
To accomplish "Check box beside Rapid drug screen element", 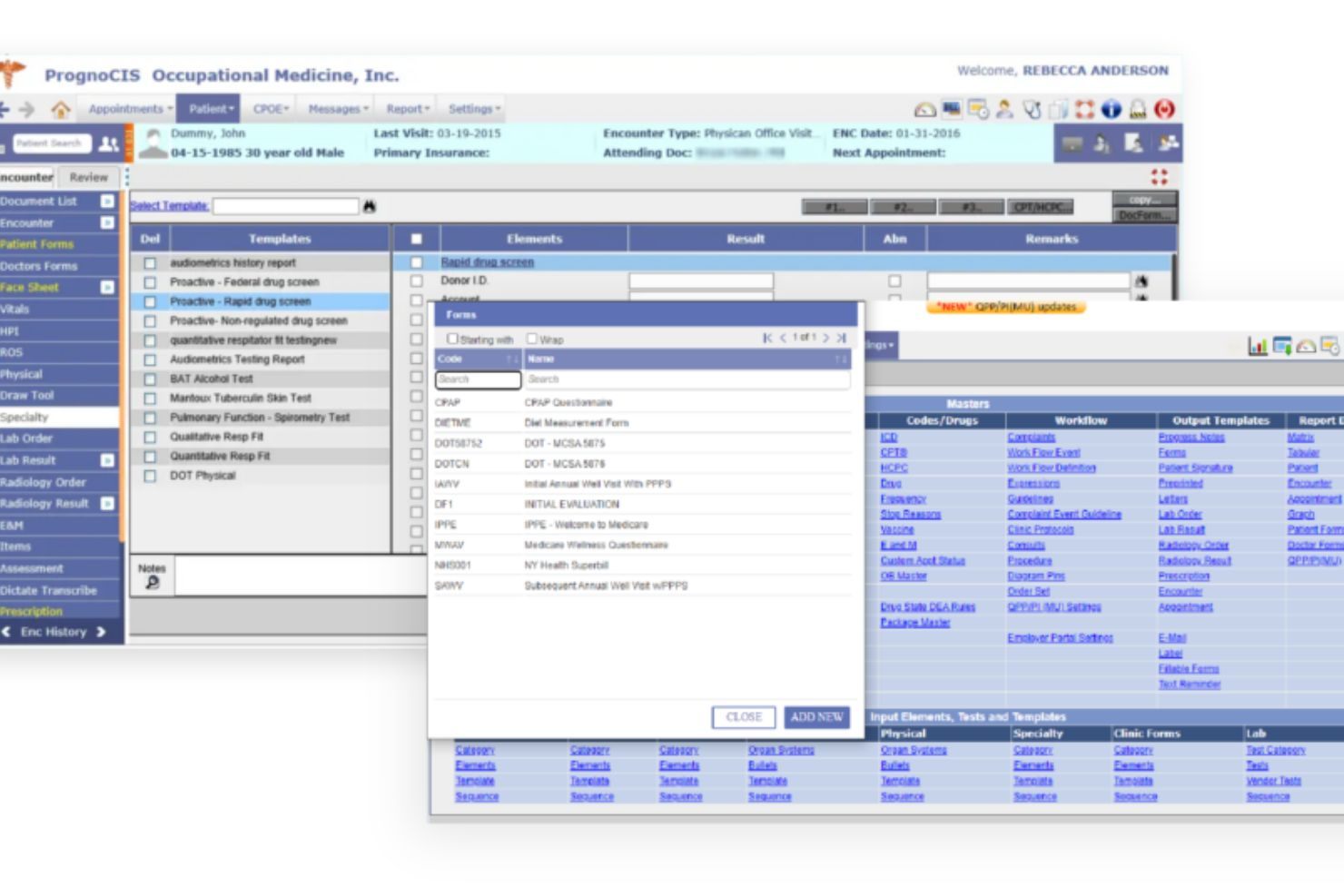I will [x=417, y=262].
